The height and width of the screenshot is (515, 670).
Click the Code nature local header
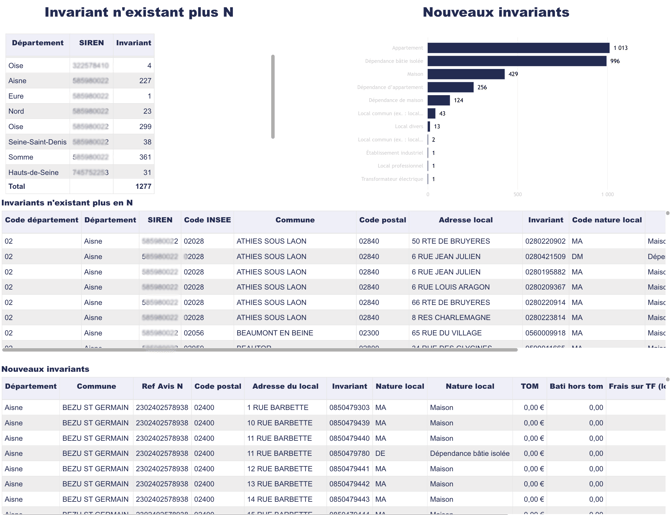pyautogui.click(x=606, y=220)
